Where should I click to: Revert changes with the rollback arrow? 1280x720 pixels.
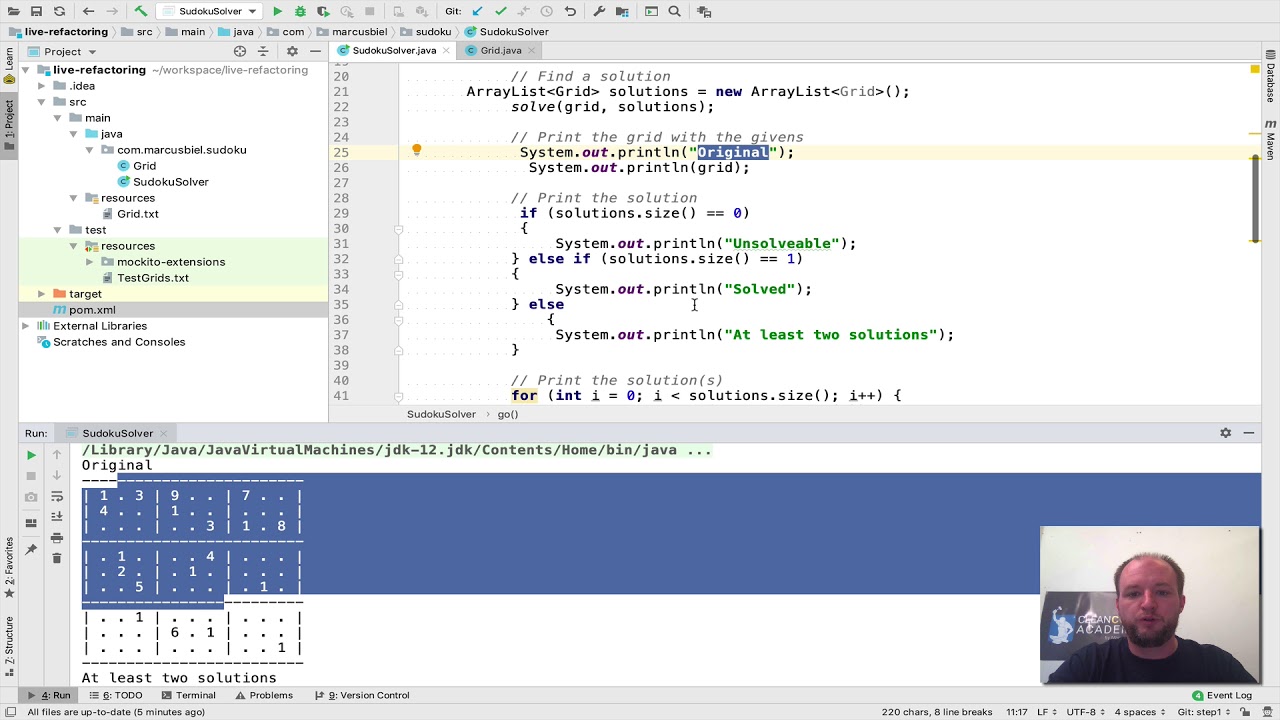[570, 11]
